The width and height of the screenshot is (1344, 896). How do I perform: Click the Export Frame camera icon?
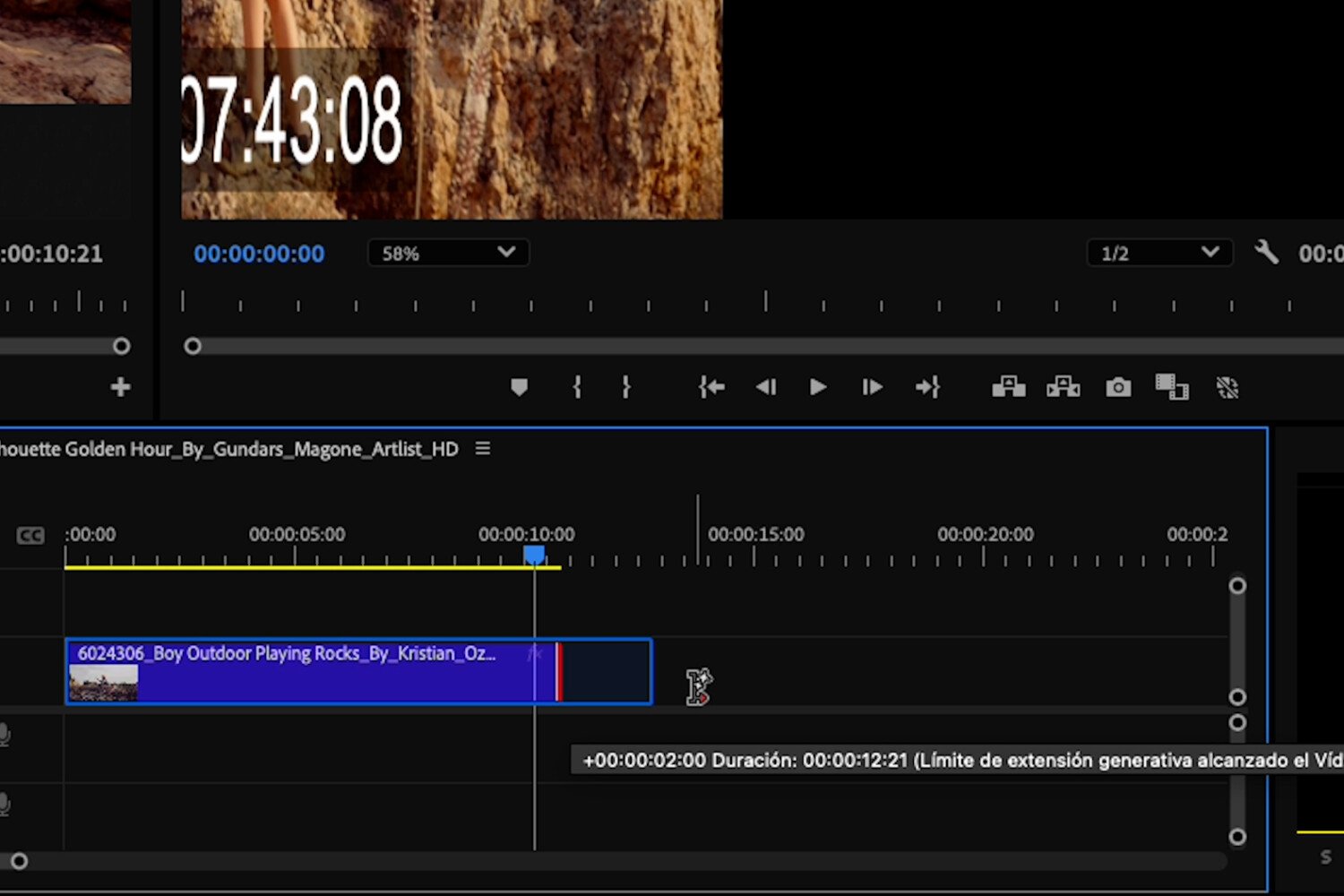pyautogui.click(x=1117, y=387)
